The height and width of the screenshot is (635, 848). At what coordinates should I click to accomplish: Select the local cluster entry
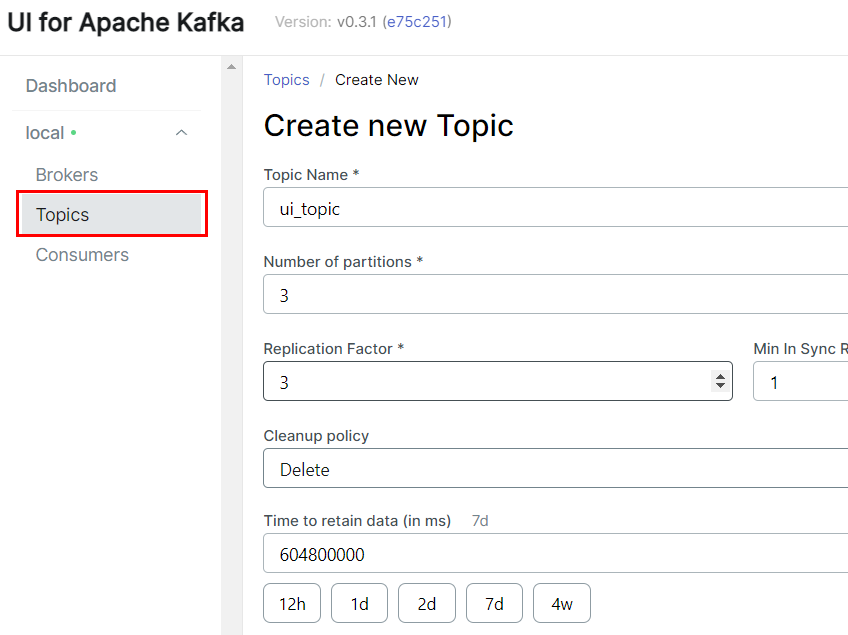(45, 133)
